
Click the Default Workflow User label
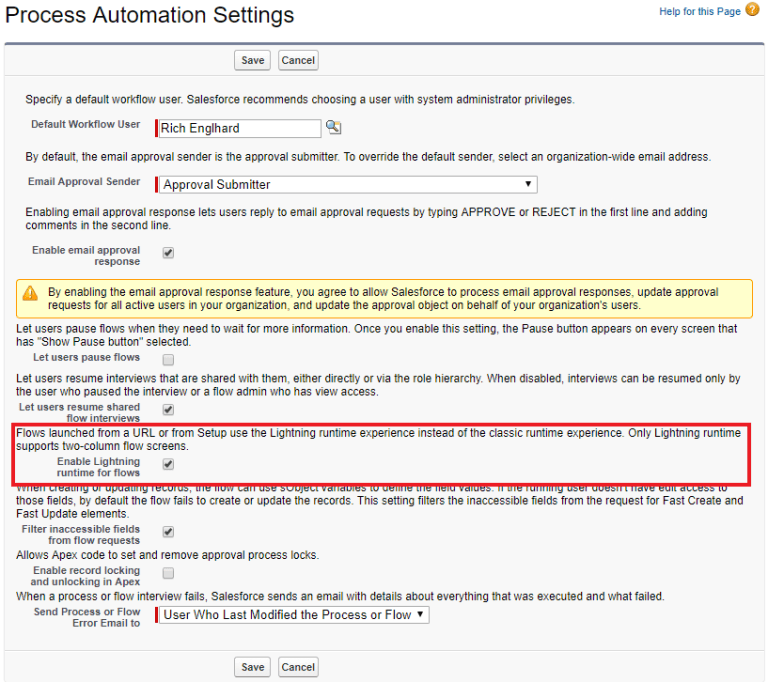click(x=86, y=124)
